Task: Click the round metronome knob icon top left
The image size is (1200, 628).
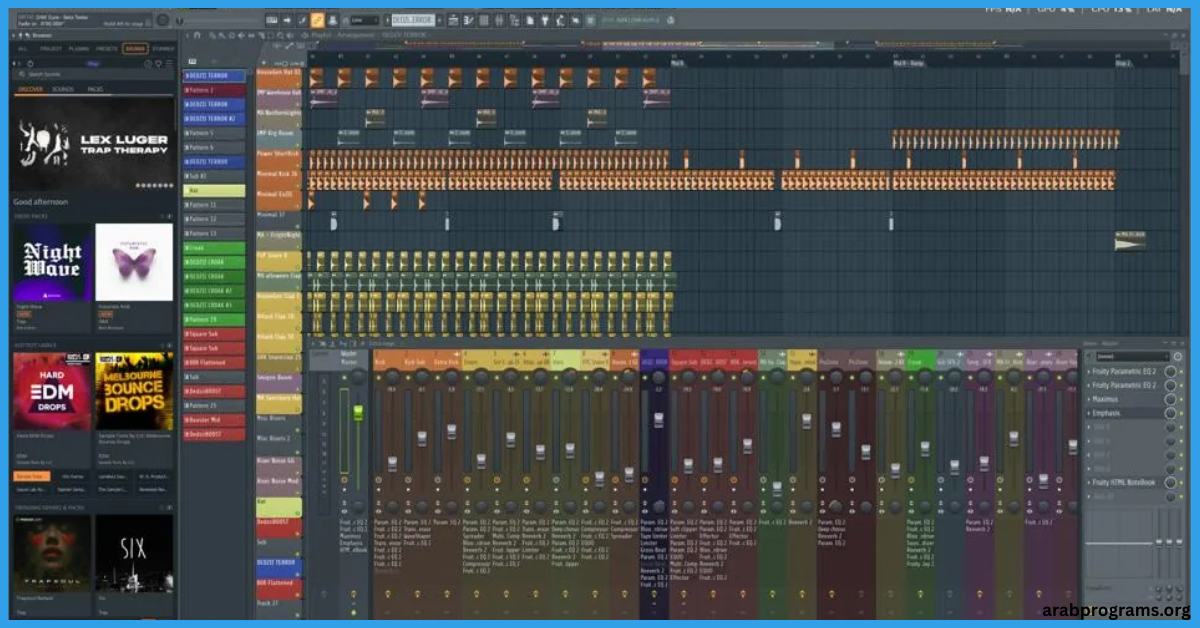Action: click(x=163, y=19)
